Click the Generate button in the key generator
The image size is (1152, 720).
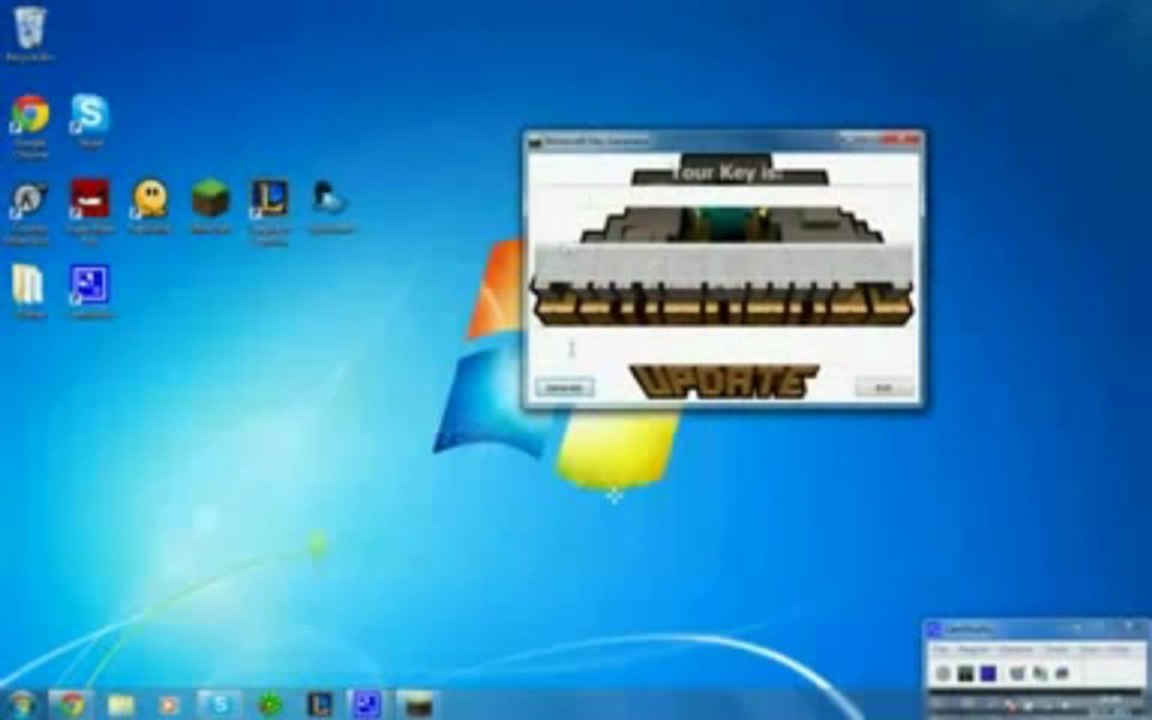pyautogui.click(x=564, y=387)
